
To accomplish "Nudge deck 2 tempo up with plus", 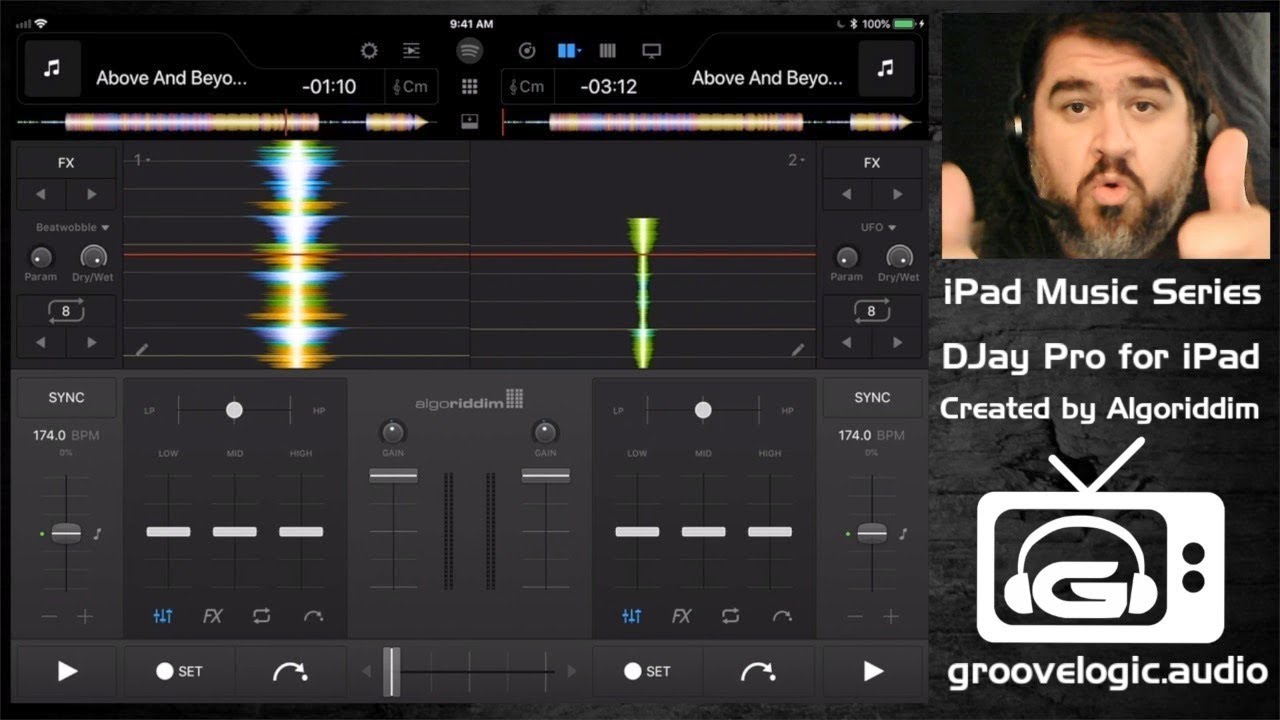I will pos(891,617).
